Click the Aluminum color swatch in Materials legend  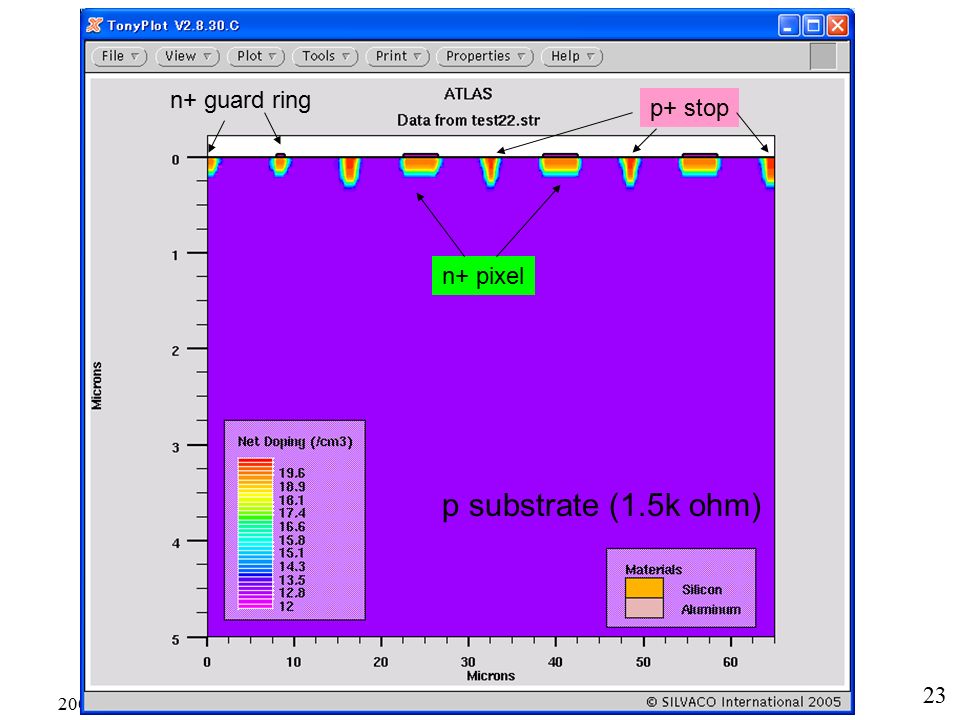[644, 608]
